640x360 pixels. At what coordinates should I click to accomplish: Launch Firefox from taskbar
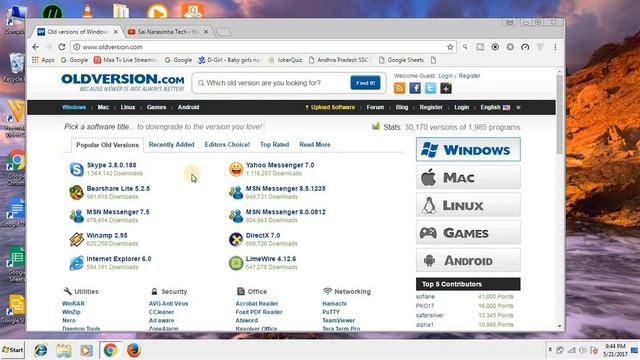click(133, 350)
